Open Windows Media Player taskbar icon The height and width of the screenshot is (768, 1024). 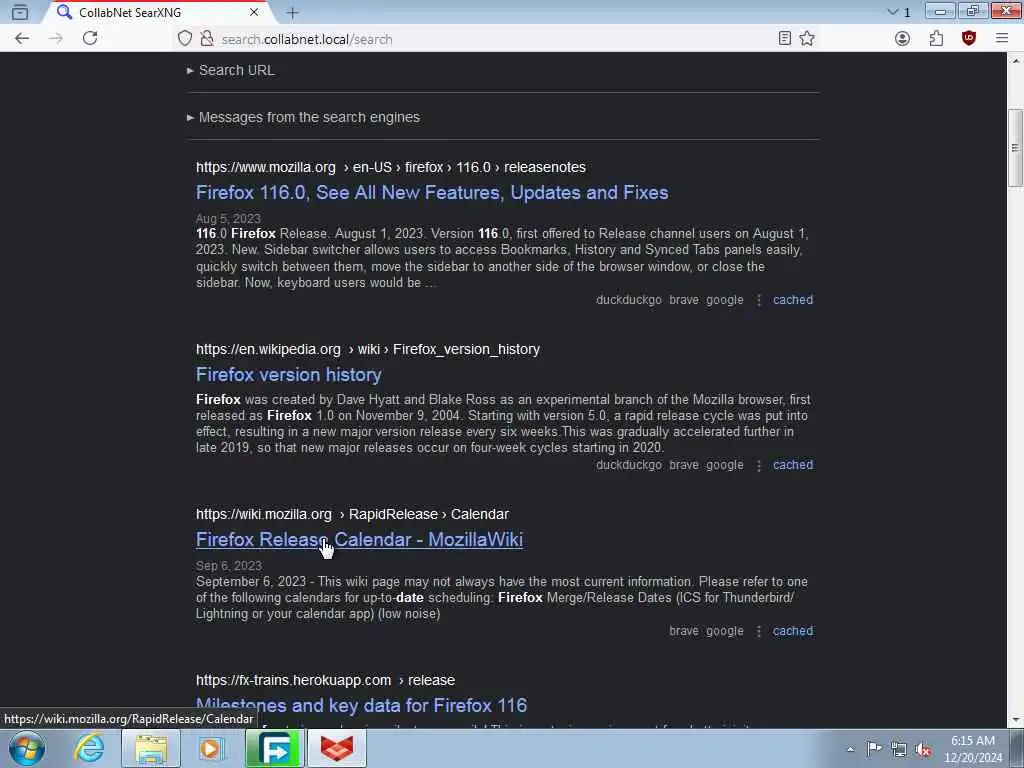click(211, 748)
